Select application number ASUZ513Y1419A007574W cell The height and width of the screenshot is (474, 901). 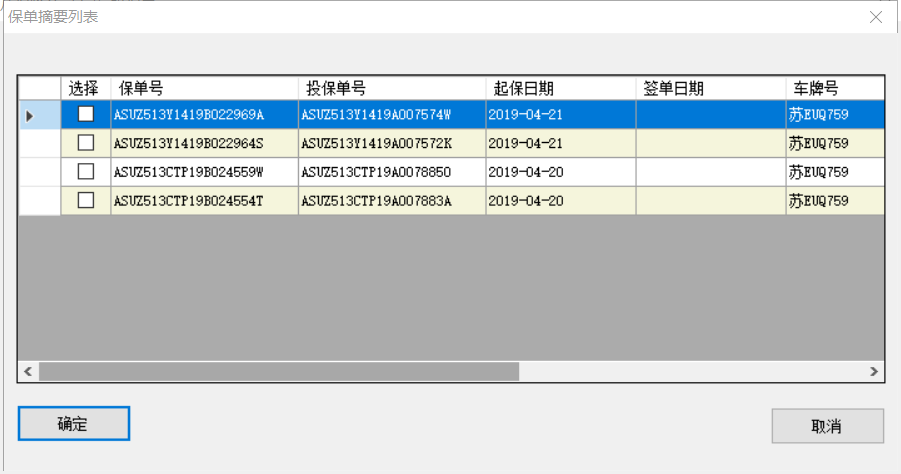pos(392,114)
